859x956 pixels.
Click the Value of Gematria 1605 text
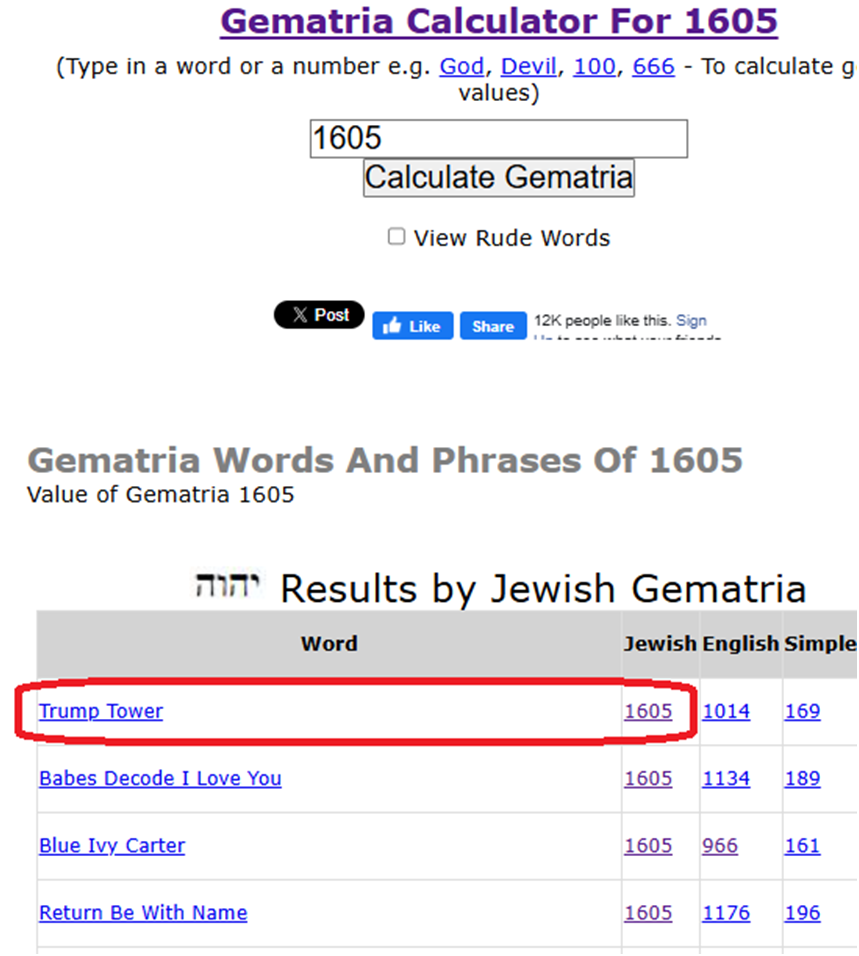161,494
